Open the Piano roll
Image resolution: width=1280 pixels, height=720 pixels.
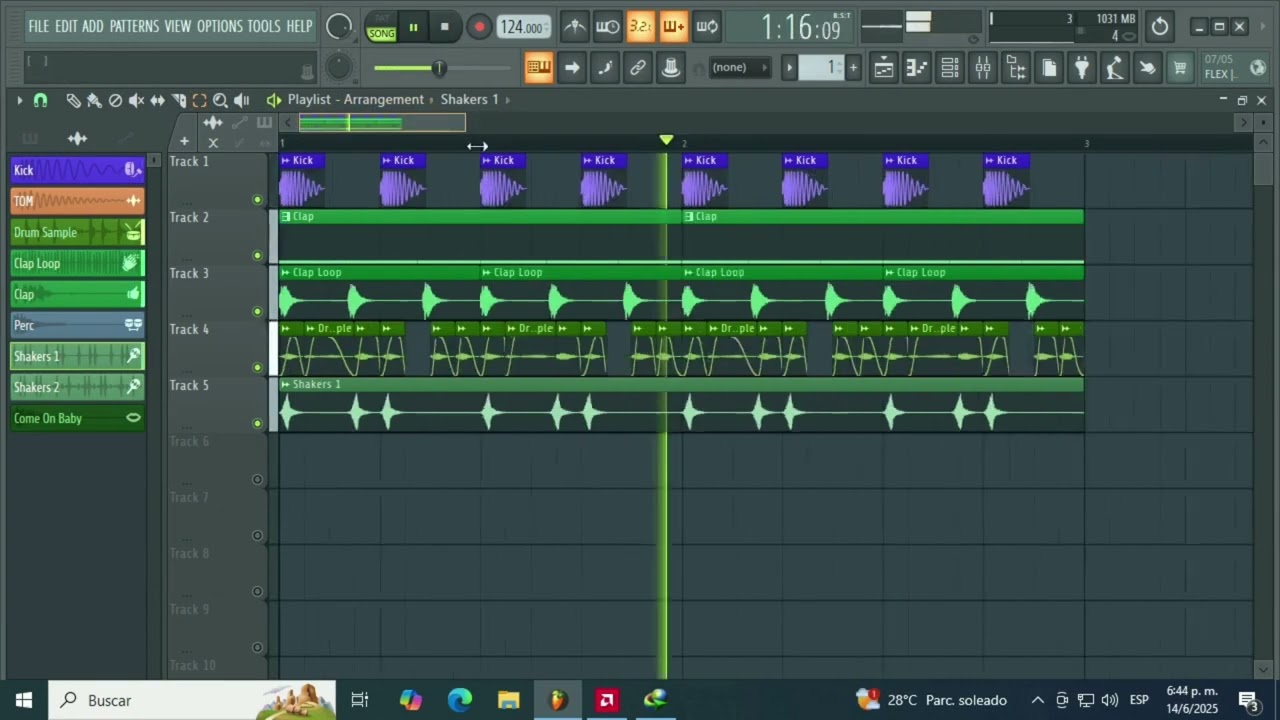click(x=916, y=68)
